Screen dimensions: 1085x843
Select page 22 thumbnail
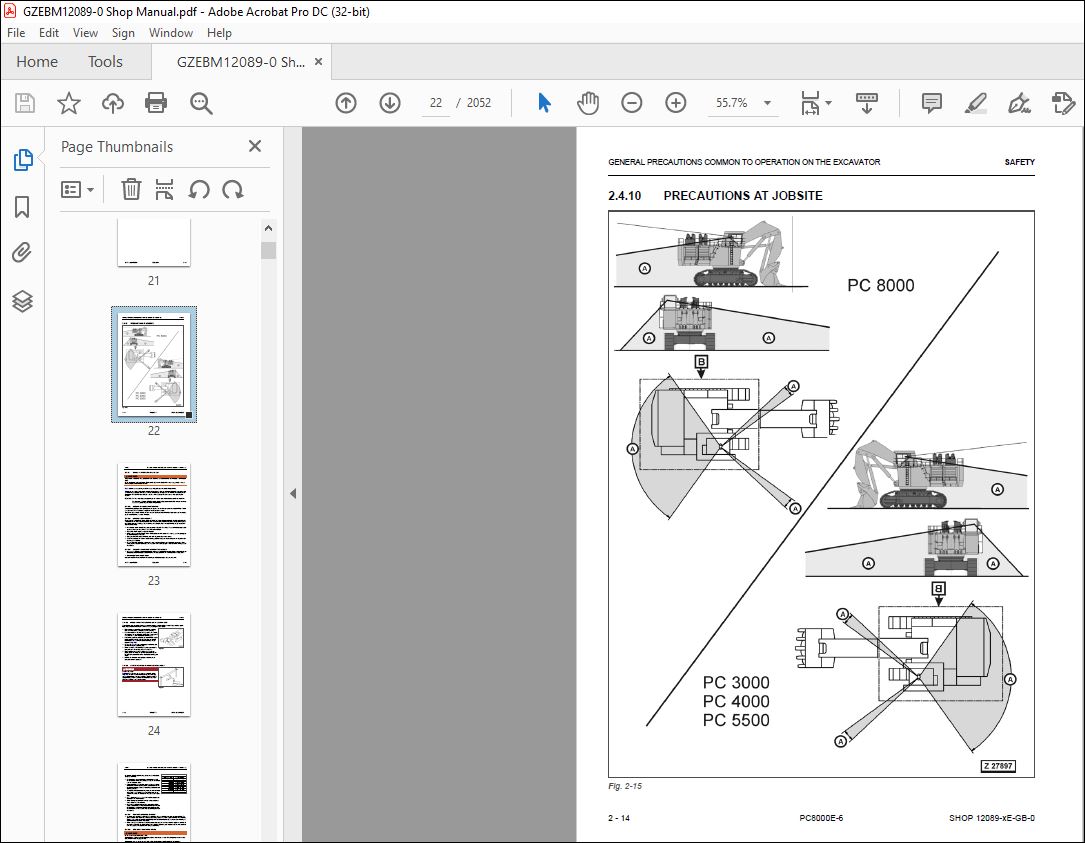pos(154,364)
